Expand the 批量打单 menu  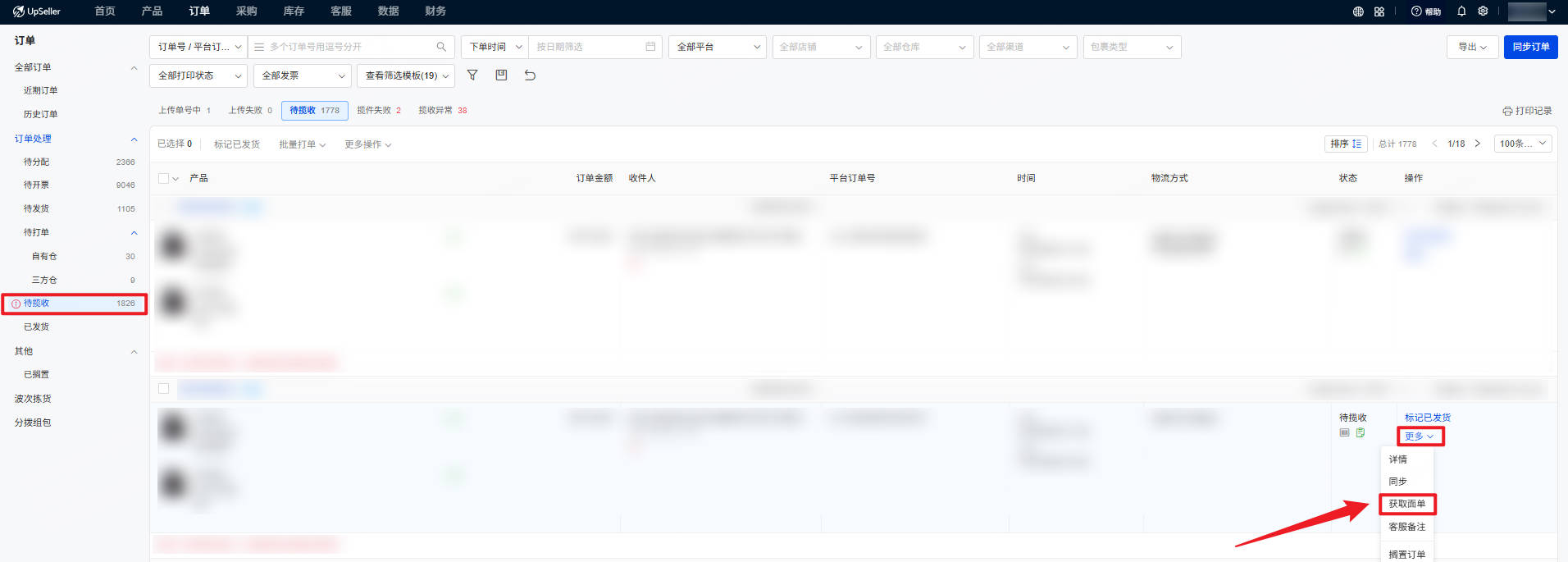302,144
